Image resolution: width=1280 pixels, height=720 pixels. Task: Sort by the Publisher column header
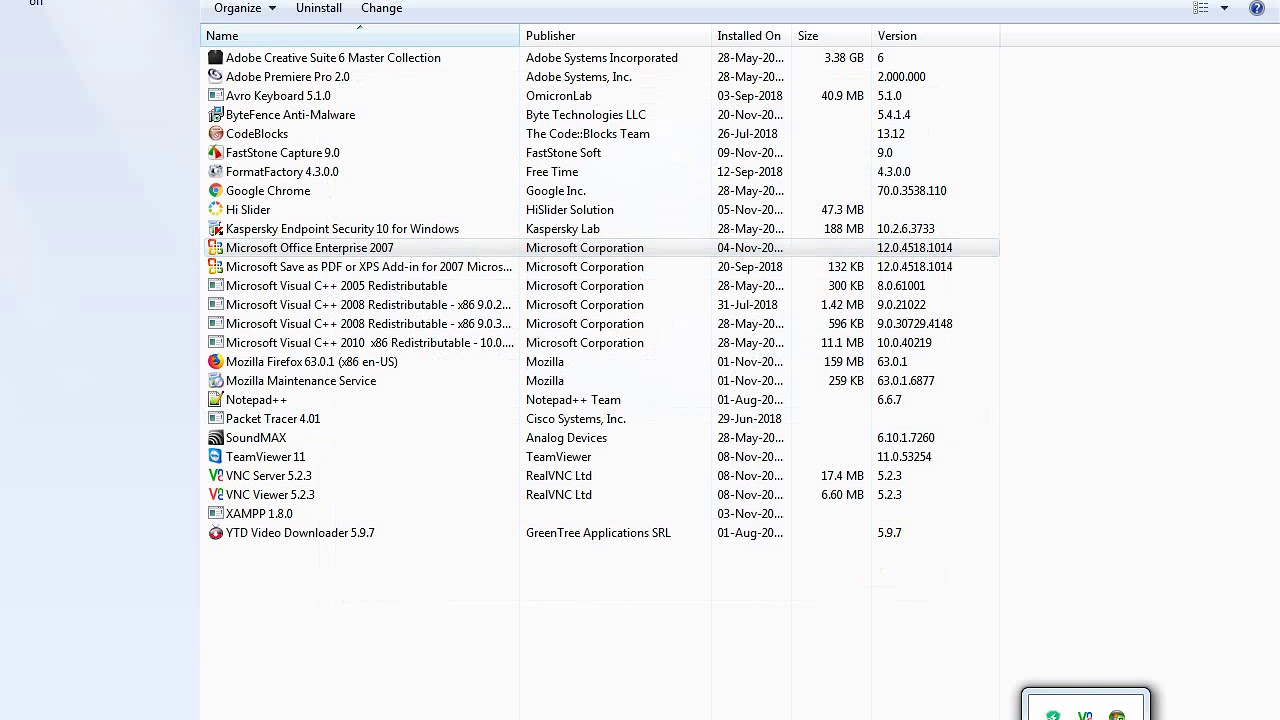coord(615,36)
